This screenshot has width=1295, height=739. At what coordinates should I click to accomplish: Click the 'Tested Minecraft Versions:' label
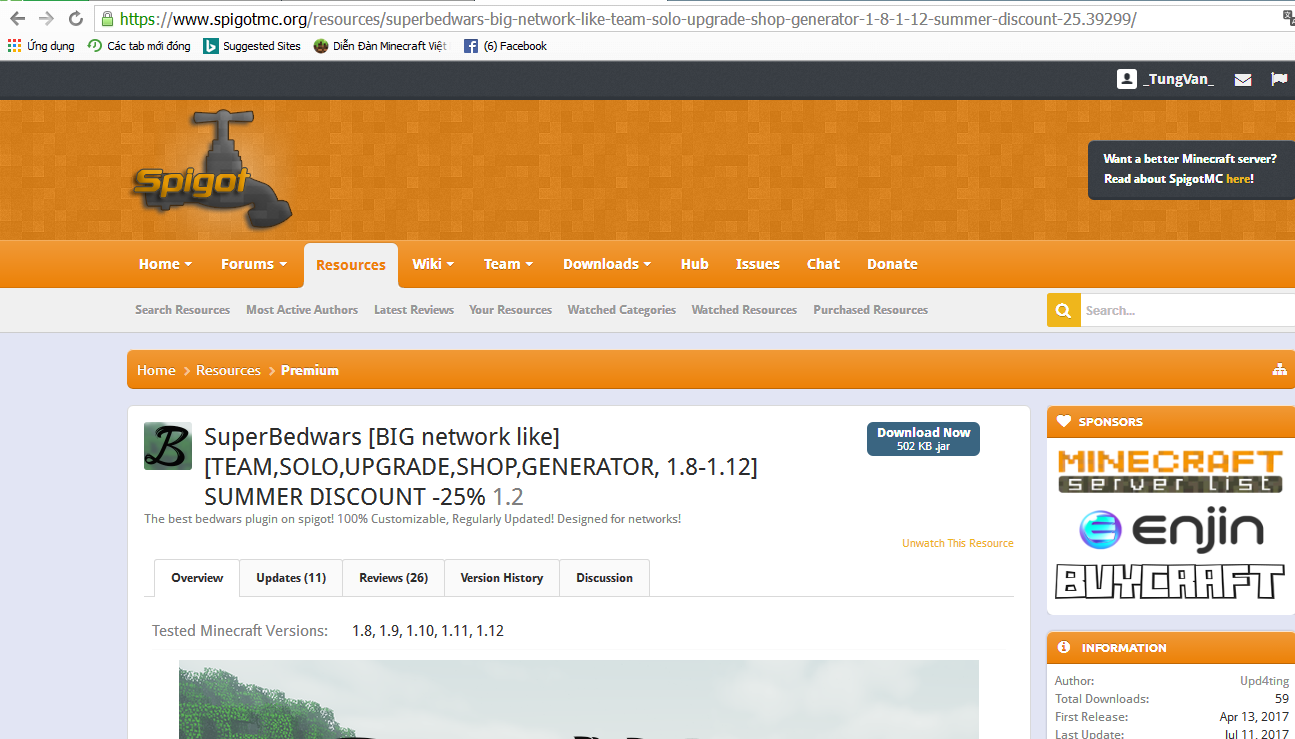click(x=240, y=631)
